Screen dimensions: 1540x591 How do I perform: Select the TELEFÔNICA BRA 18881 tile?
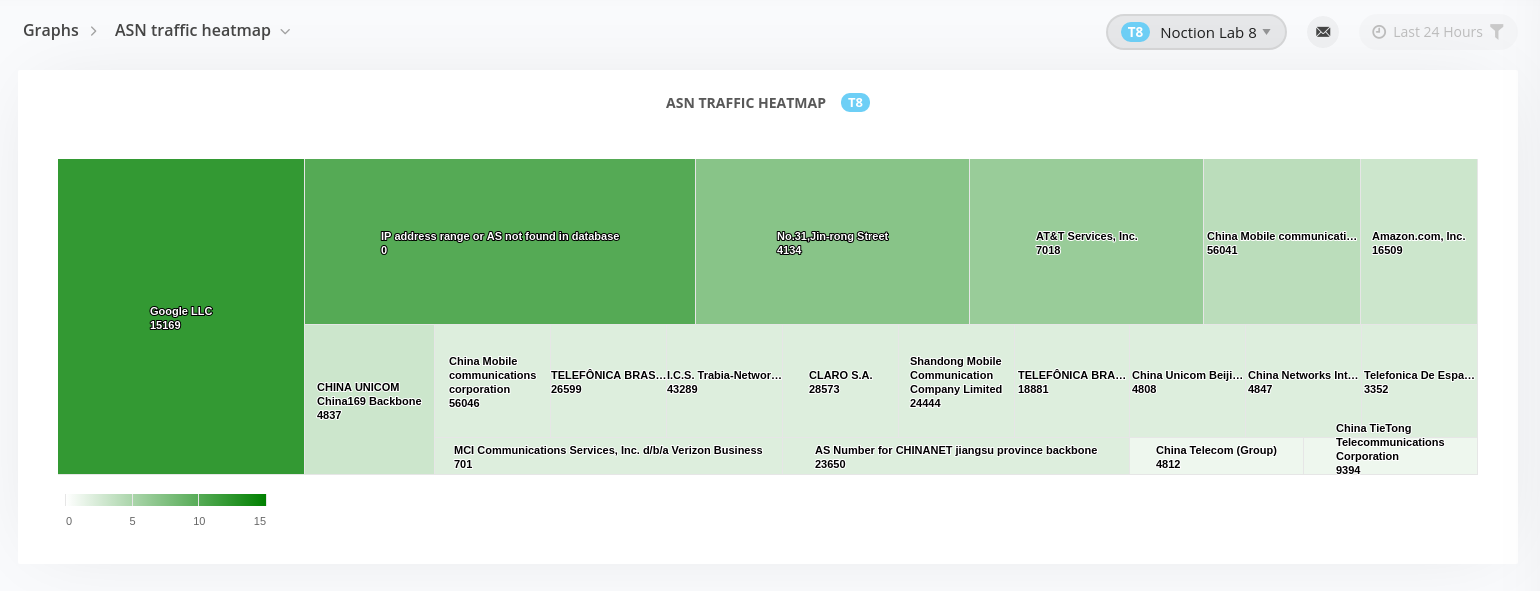click(x=1072, y=381)
